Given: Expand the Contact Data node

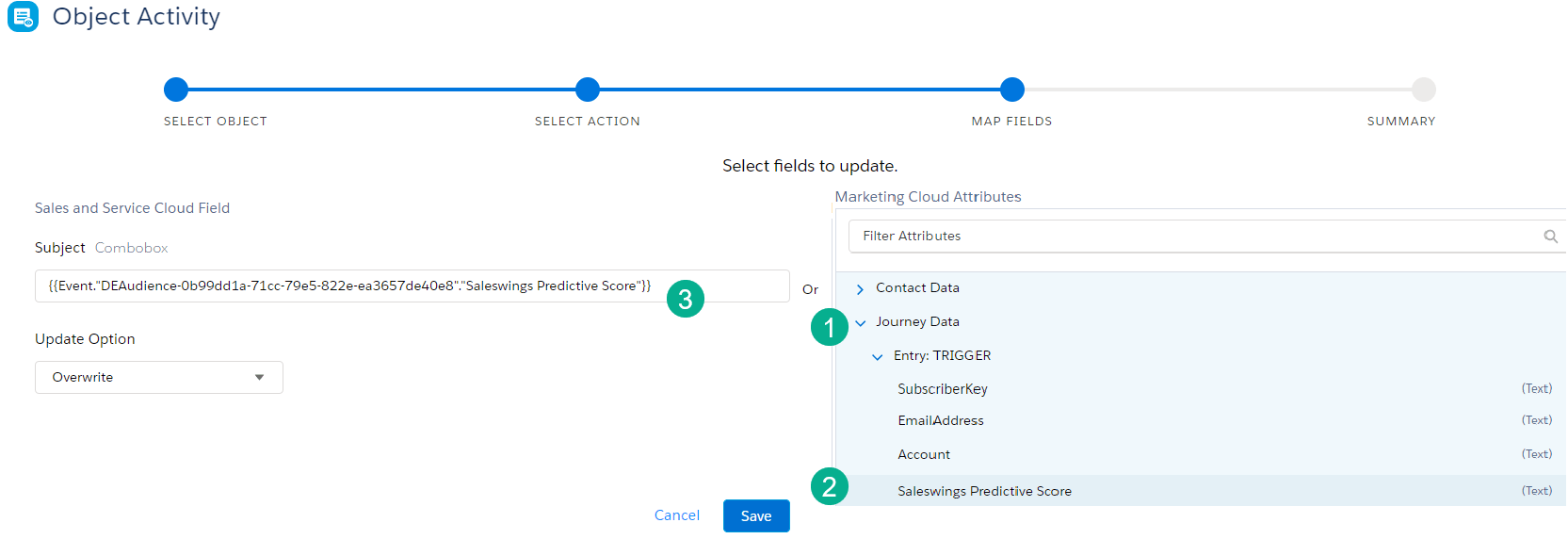Looking at the screenshot, I should (x=860, y=289).
